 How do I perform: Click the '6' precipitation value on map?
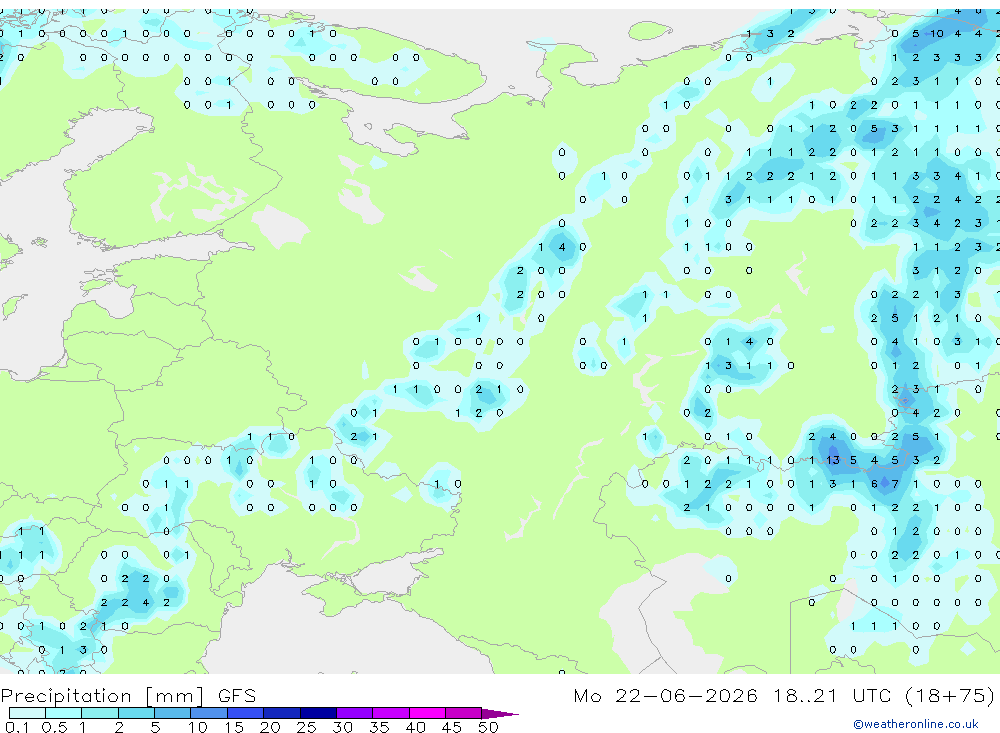click(x=874, y=484)
